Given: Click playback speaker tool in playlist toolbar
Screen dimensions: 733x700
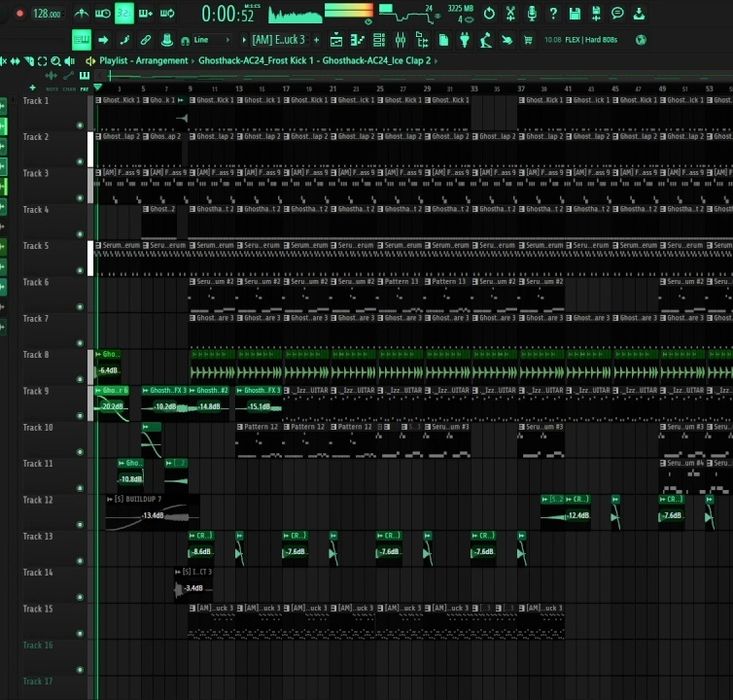Looking at the screenshot, I should [70, 61].
